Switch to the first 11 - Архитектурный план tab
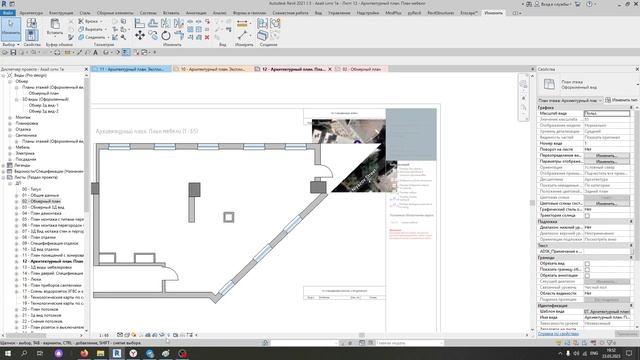Image resolution: width=640 pixels, height=360 pixels. pos(130,69)
